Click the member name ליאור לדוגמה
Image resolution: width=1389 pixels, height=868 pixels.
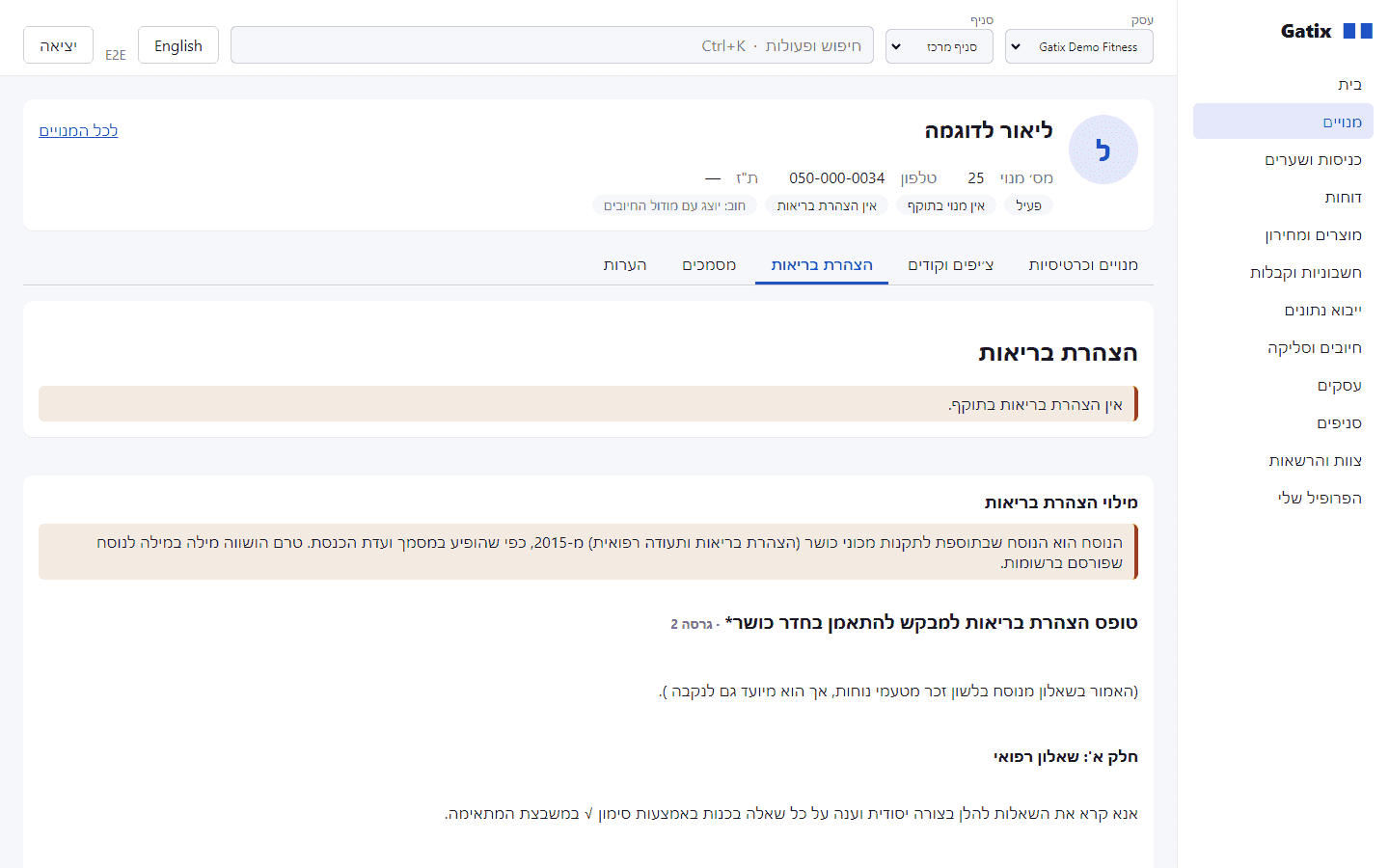(x=989, y=130)
